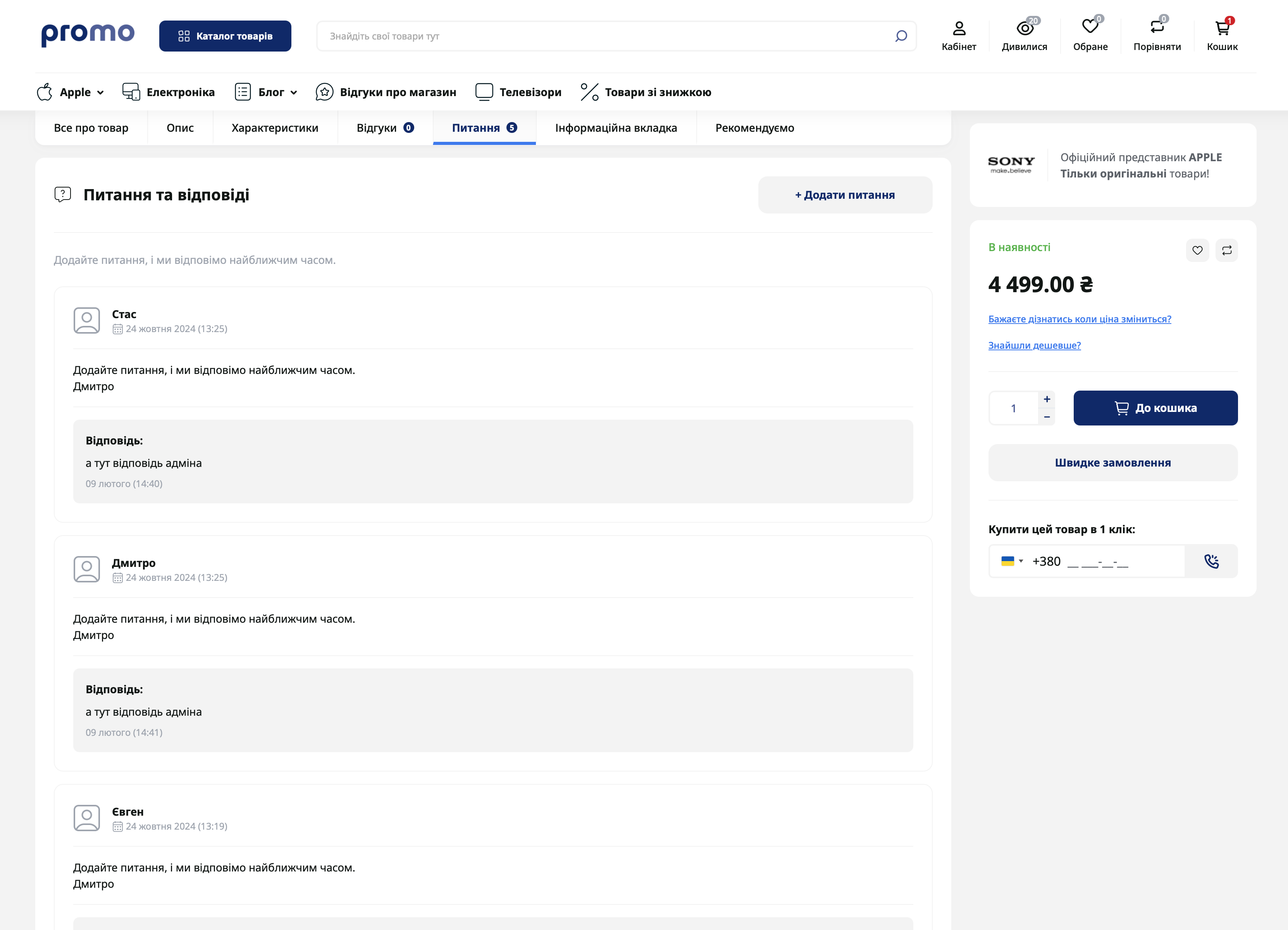Open the country code flag dropdown

(x=1011, y=561)
